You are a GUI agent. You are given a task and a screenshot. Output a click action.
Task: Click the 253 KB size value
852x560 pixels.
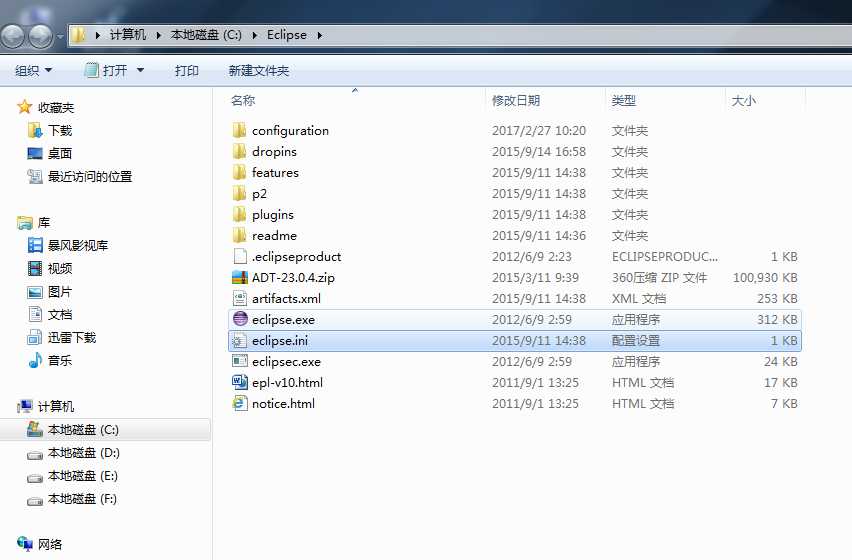pos(777,298)
